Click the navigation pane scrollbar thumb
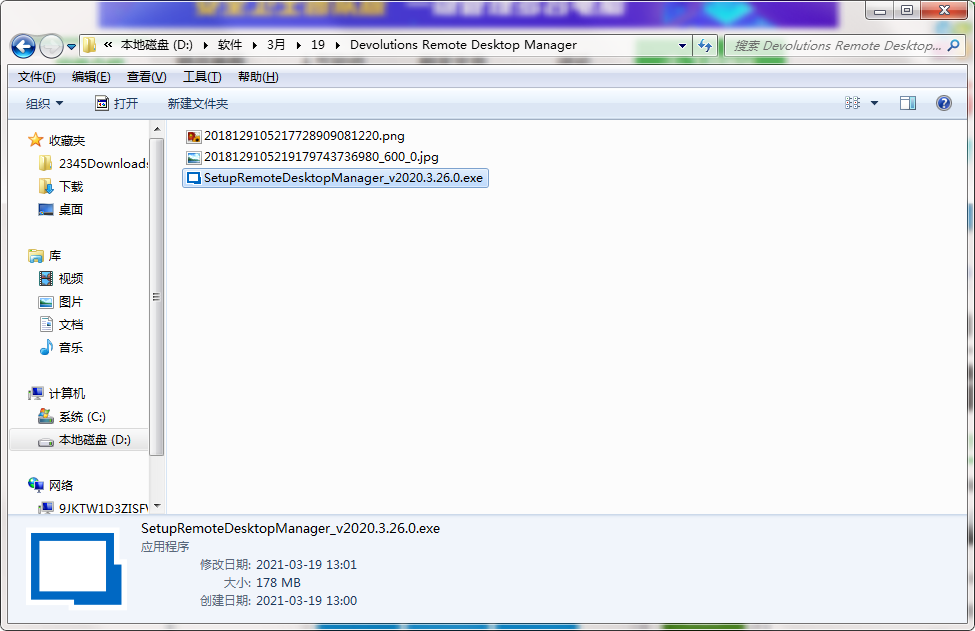 coord(157,297)
